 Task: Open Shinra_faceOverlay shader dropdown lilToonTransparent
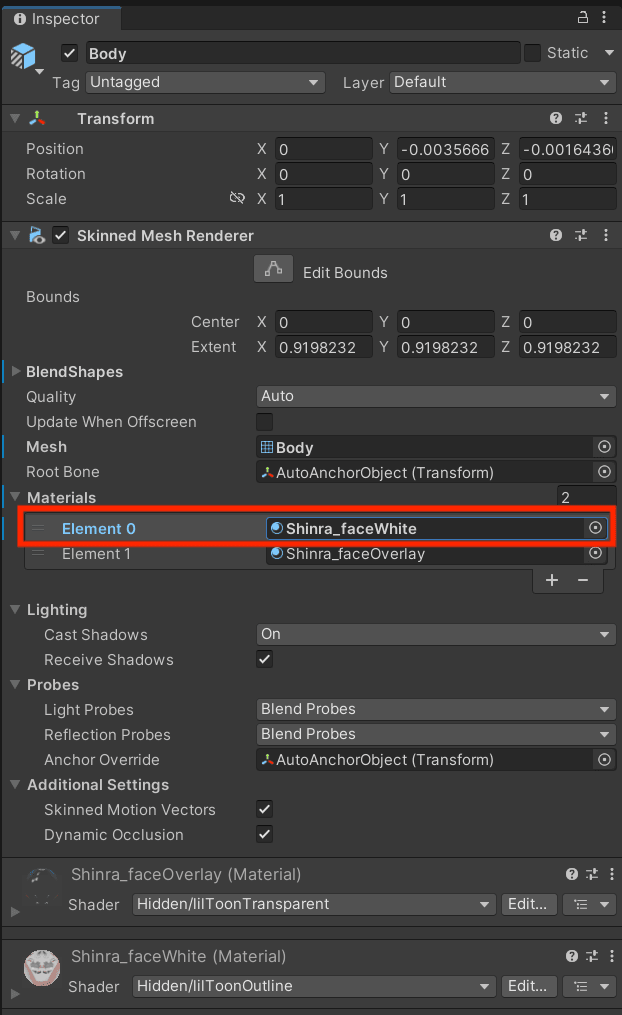tap(314, 904)
